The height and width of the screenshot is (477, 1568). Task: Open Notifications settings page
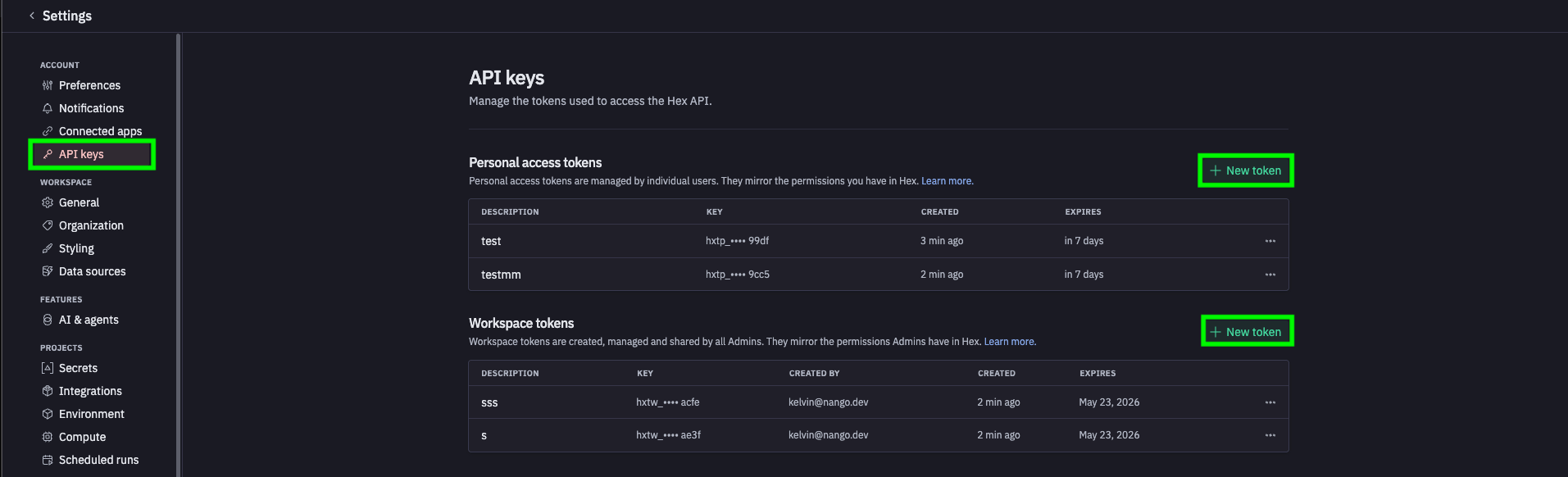(91, 108)
